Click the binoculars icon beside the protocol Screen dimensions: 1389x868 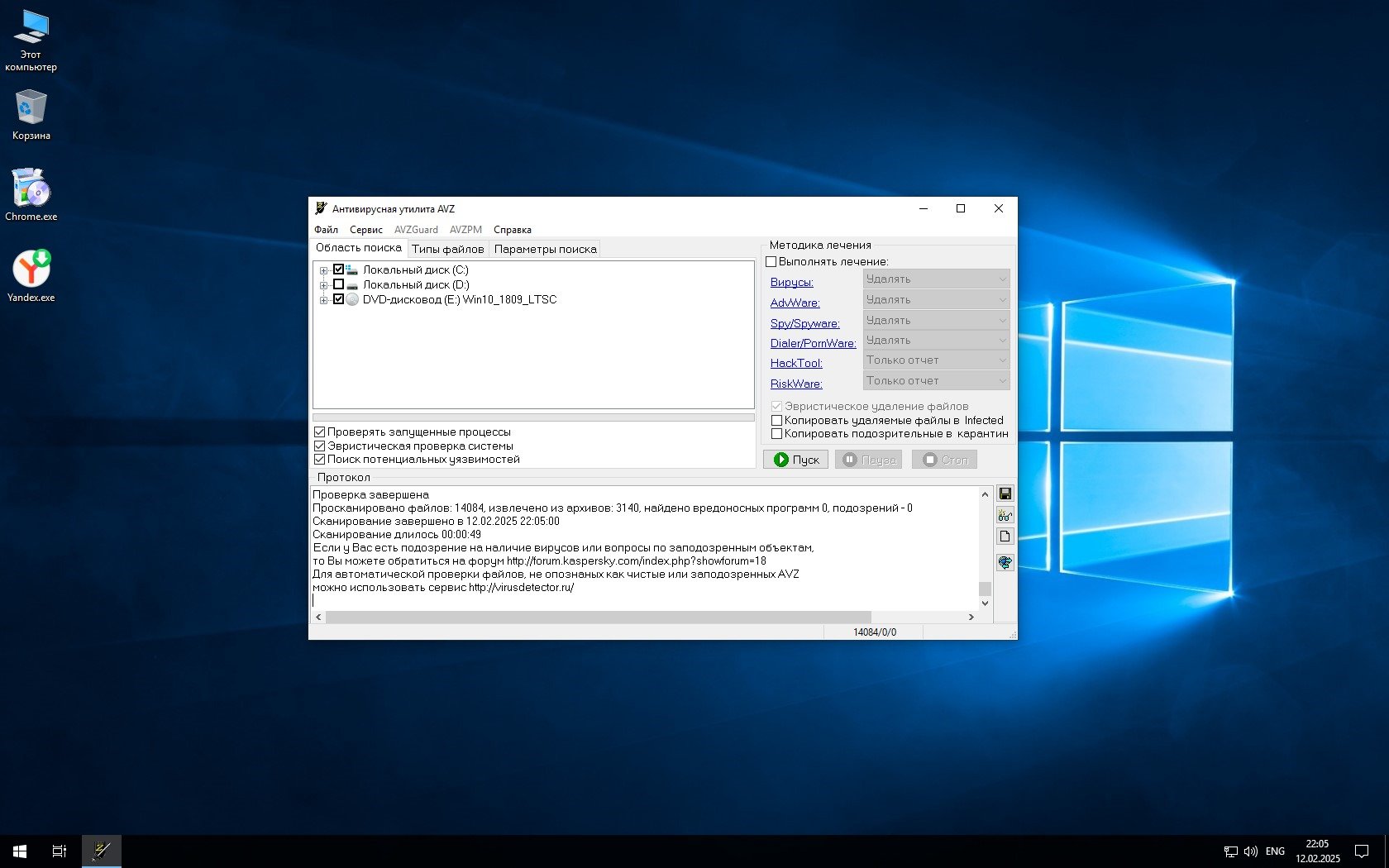[1005, 515]
